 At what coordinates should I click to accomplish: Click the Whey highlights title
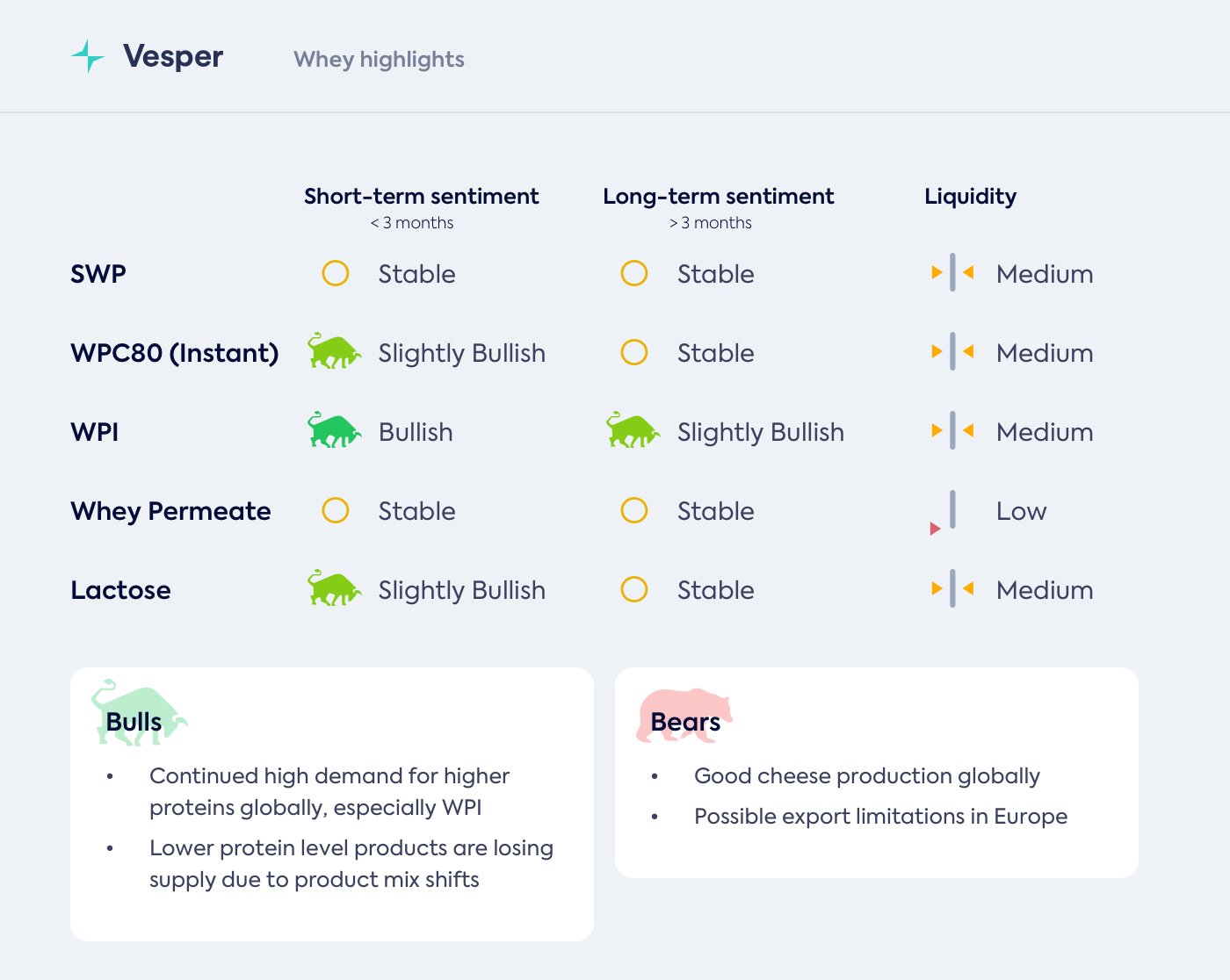click(x=379, y=60)
